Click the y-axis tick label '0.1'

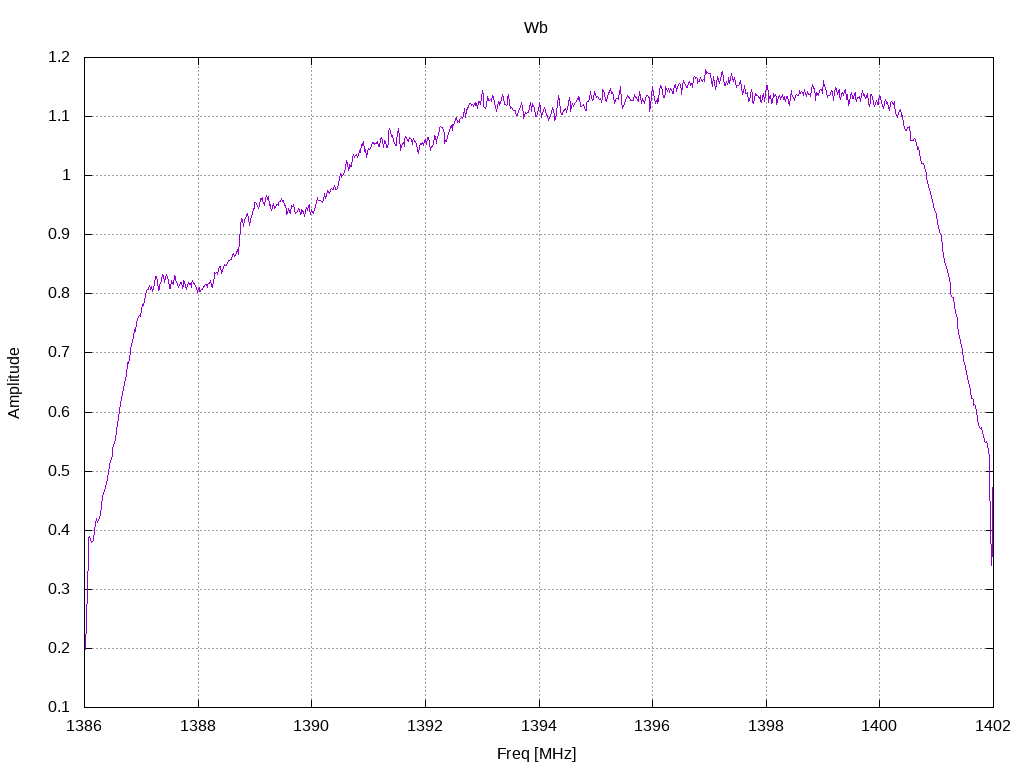coord(59,707)
